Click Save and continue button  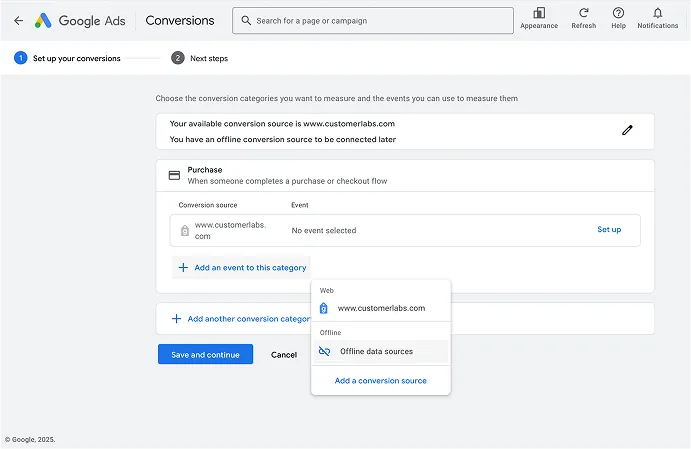(x=205, y=354)
